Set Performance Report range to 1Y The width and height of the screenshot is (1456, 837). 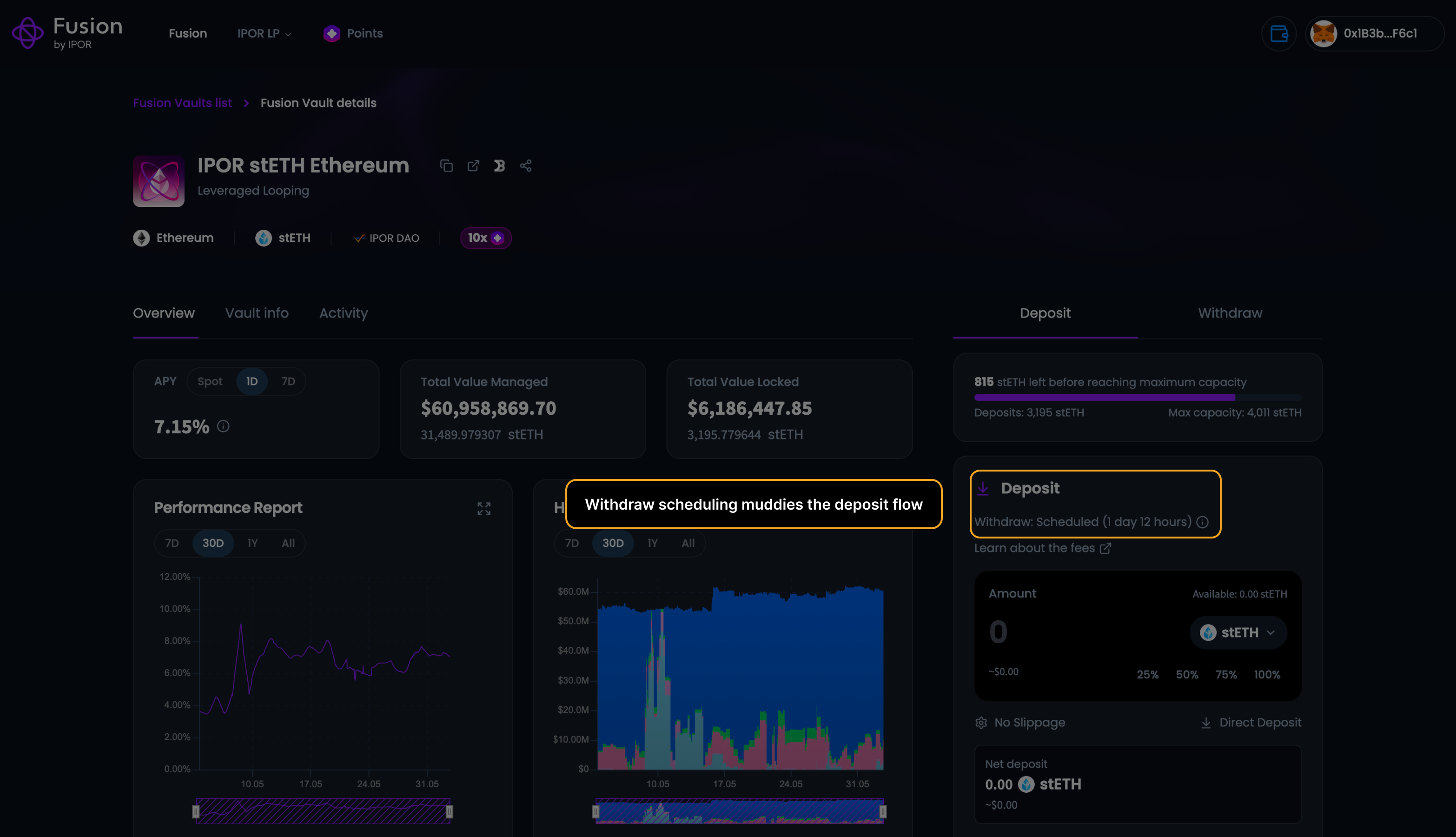point(252,543)
